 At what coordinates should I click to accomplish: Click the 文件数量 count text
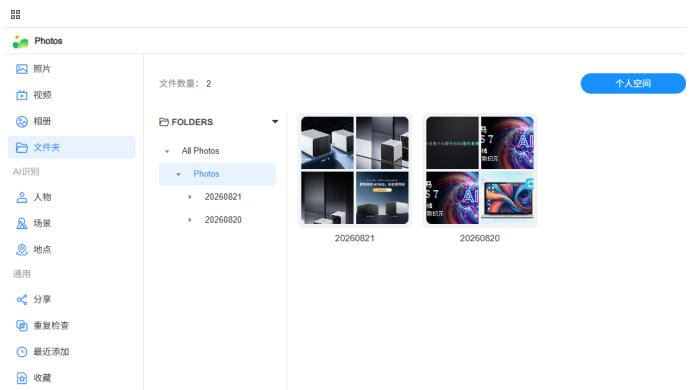185,84
